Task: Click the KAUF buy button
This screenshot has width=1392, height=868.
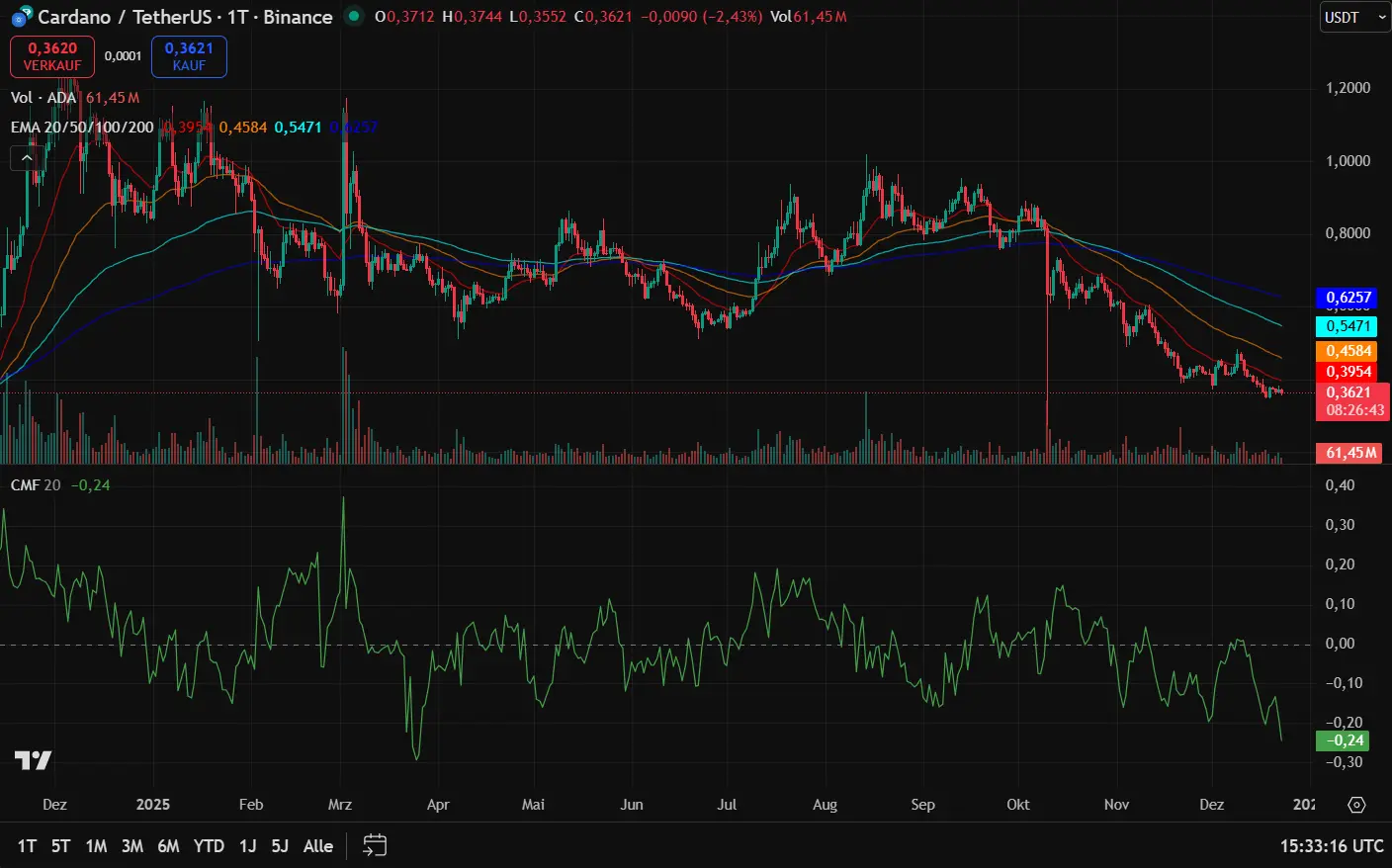Action: click(189, 56)
